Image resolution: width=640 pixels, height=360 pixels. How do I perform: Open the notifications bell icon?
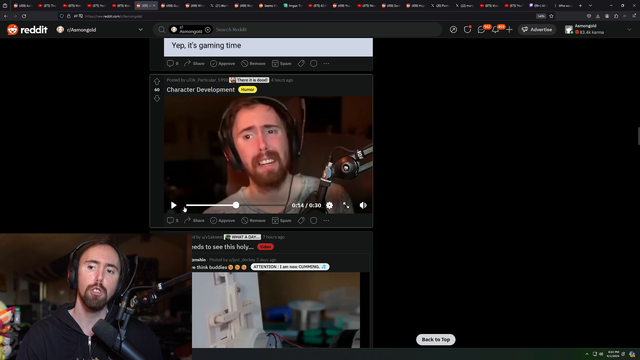495,30
